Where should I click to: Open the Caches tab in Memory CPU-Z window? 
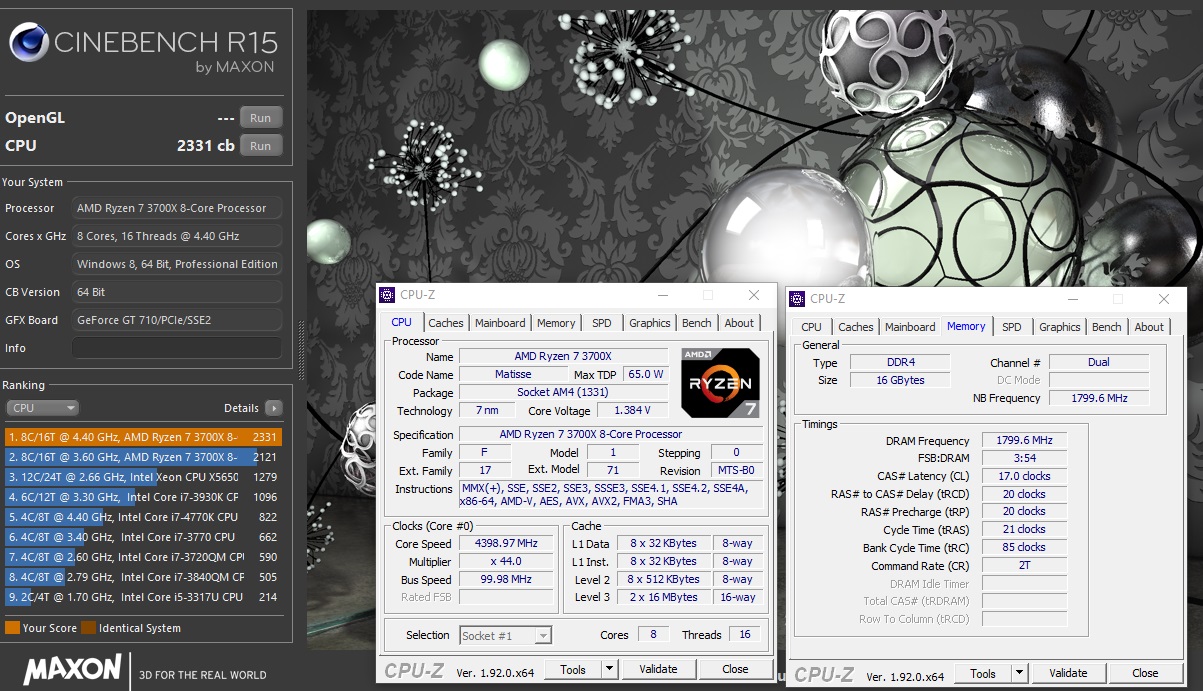pos(856,327)
